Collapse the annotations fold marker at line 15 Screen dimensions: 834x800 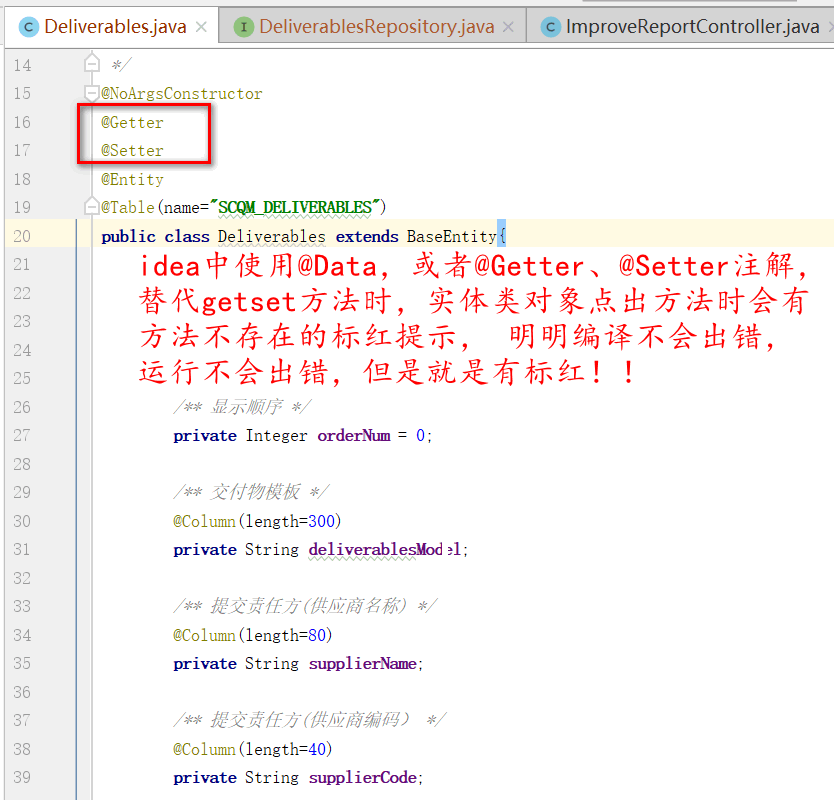(90, 94)
